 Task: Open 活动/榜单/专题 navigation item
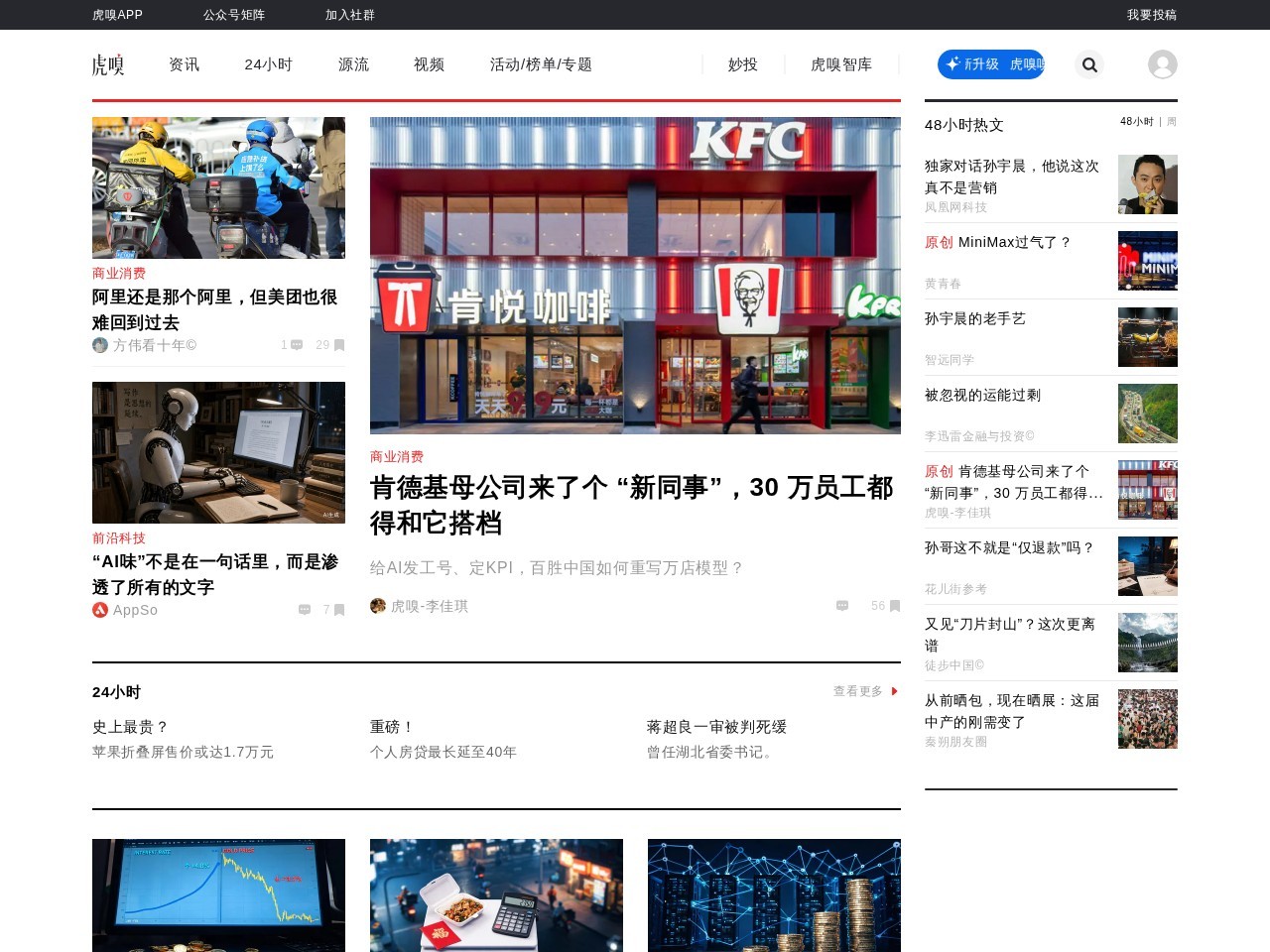tap(541, 64)
